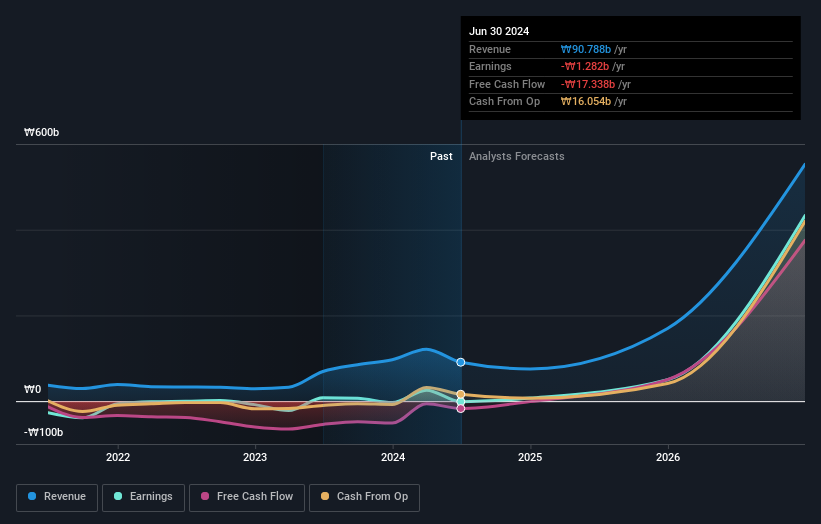Toggle the Earnings series in legend
Image resolution: width=821 pixels, height=524 pixels.
143,497
